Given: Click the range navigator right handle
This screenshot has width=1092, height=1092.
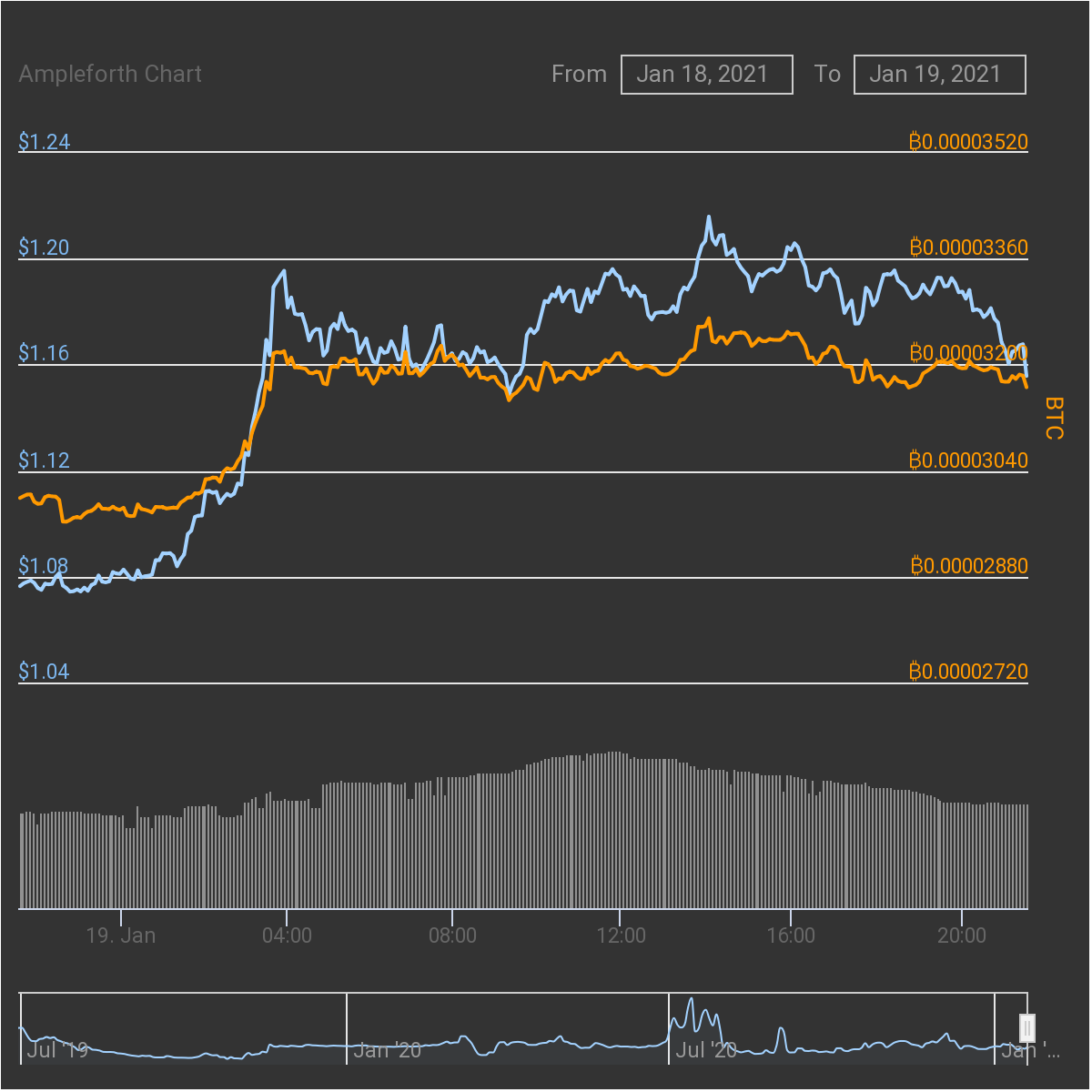Looking at the screenshot, I should 1027,1028.
